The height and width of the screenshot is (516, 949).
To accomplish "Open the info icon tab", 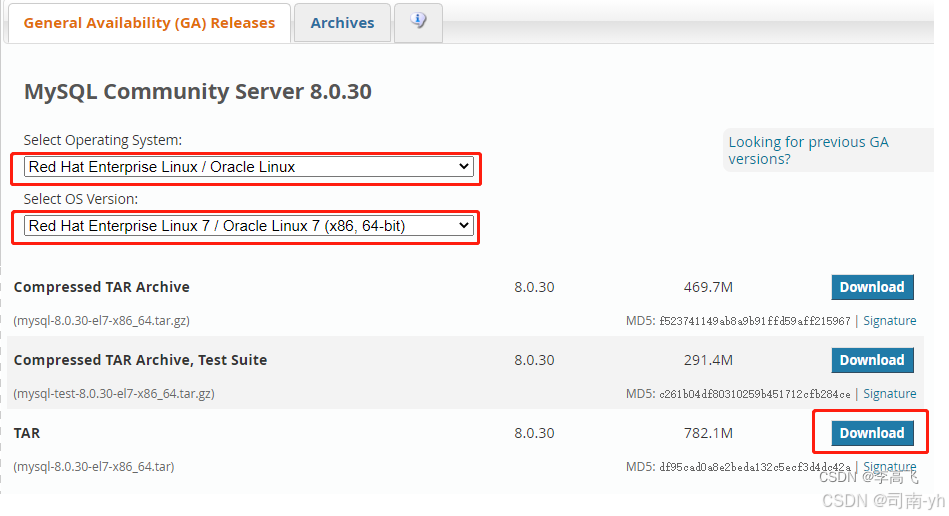I will click(418, 22).
